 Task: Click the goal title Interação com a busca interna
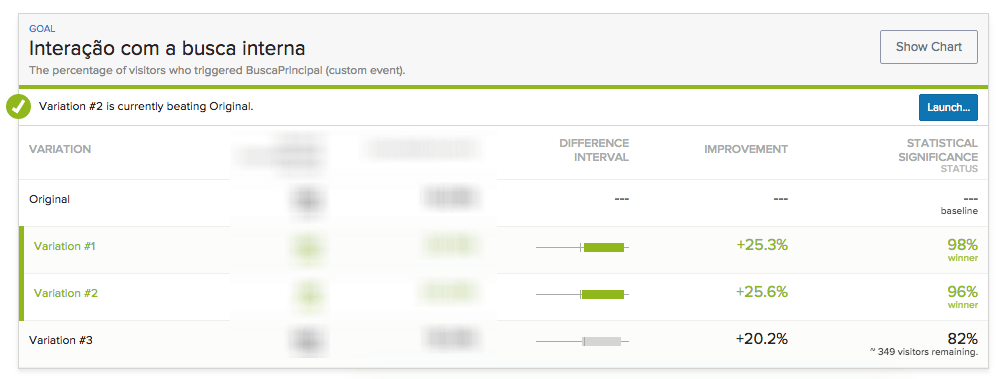click(167, 48)
